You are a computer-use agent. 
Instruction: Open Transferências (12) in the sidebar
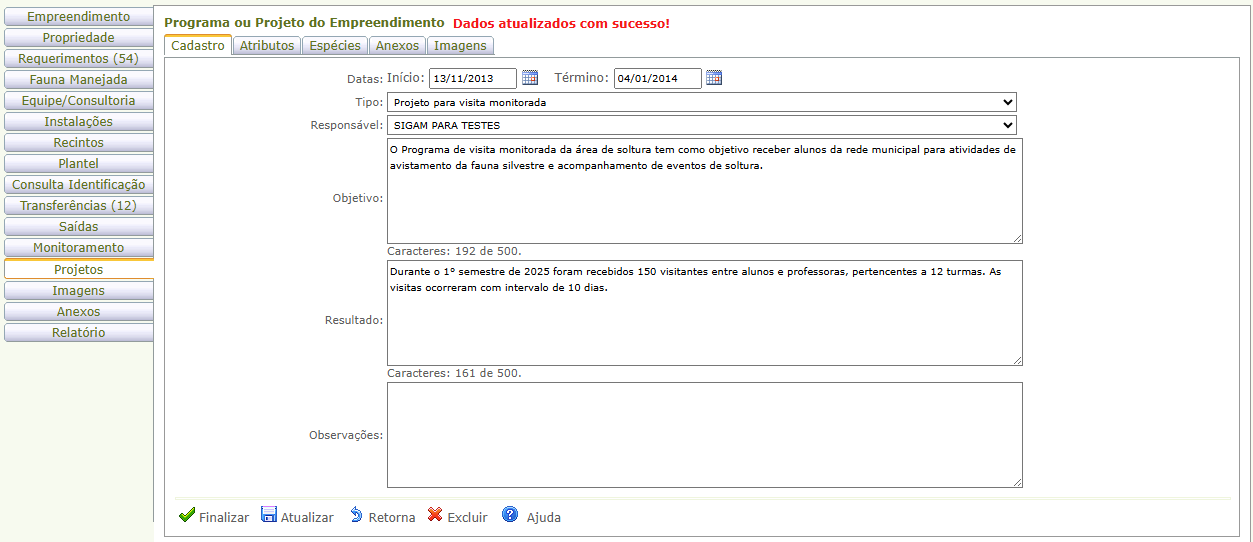pos(78,206)
